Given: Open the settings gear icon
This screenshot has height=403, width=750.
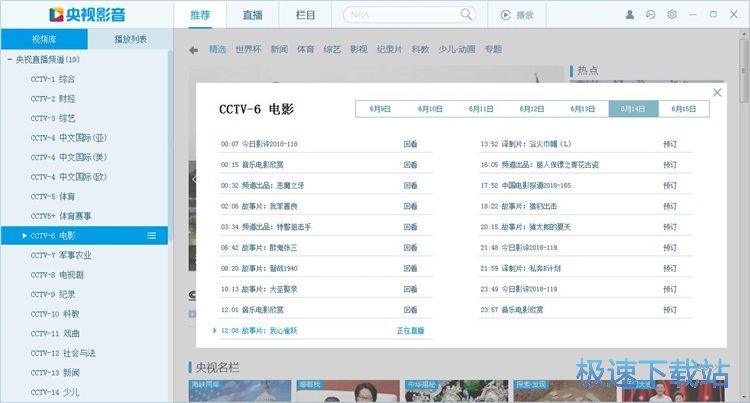Looking at the screenshot, I should tap(672, 14).
